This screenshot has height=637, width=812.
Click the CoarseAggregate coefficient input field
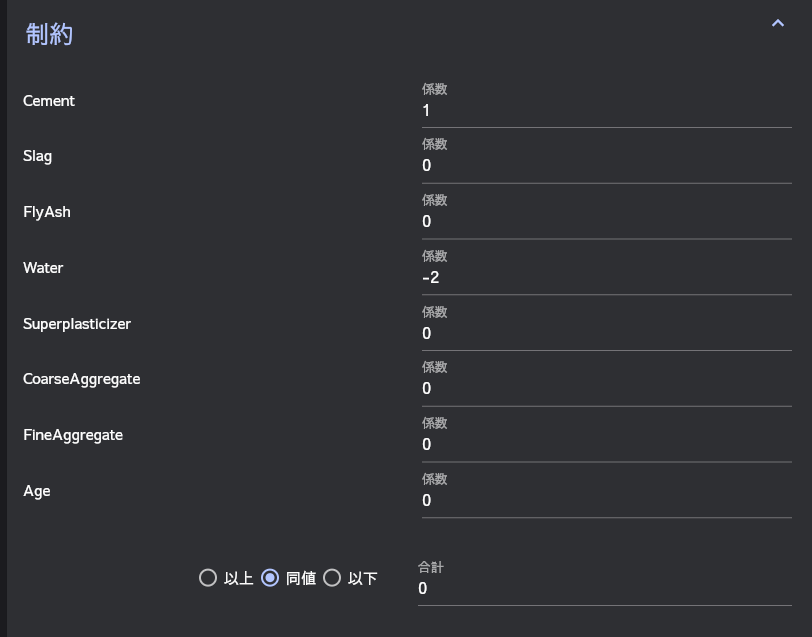[x=606, y=389]
